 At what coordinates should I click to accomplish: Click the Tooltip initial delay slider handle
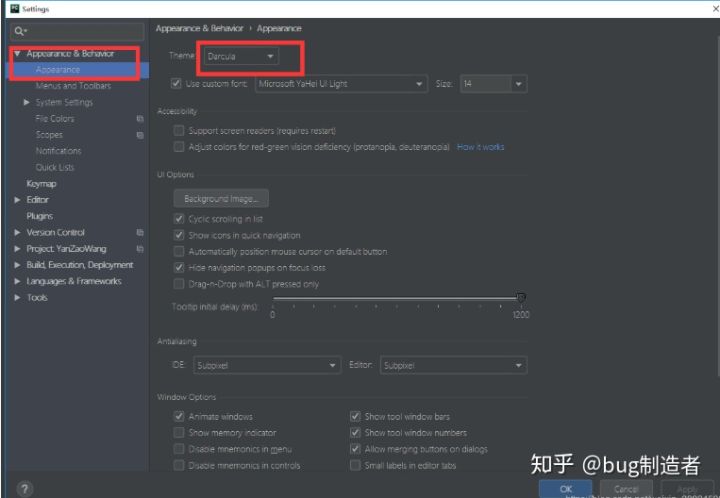520,297
